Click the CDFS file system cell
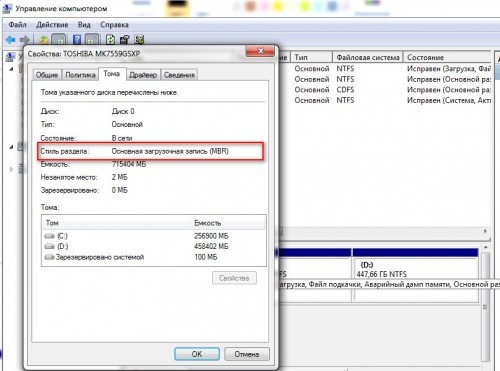Viewport: 500px width, 371px height. tap(345, 90)
